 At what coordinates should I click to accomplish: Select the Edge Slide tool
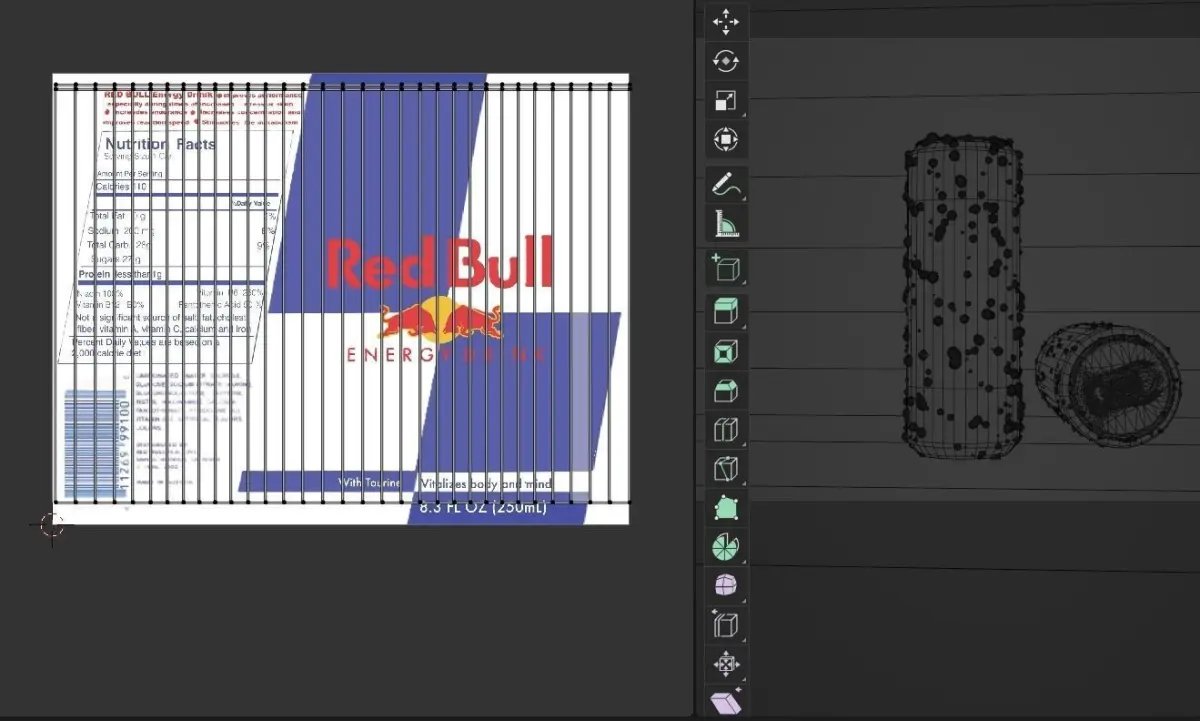[725, 625]
